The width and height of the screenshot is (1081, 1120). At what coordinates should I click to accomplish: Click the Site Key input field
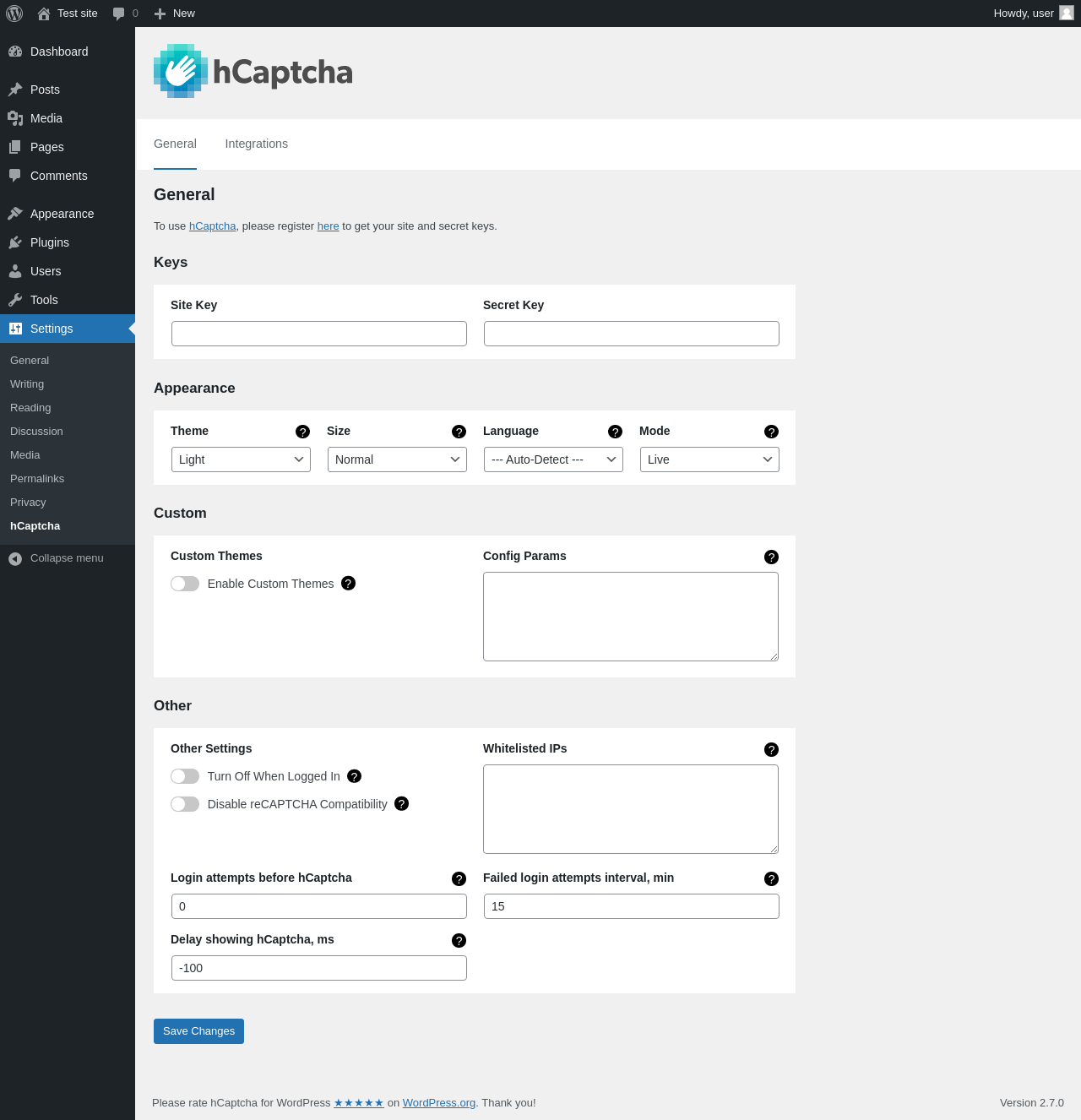coord(319,334)
